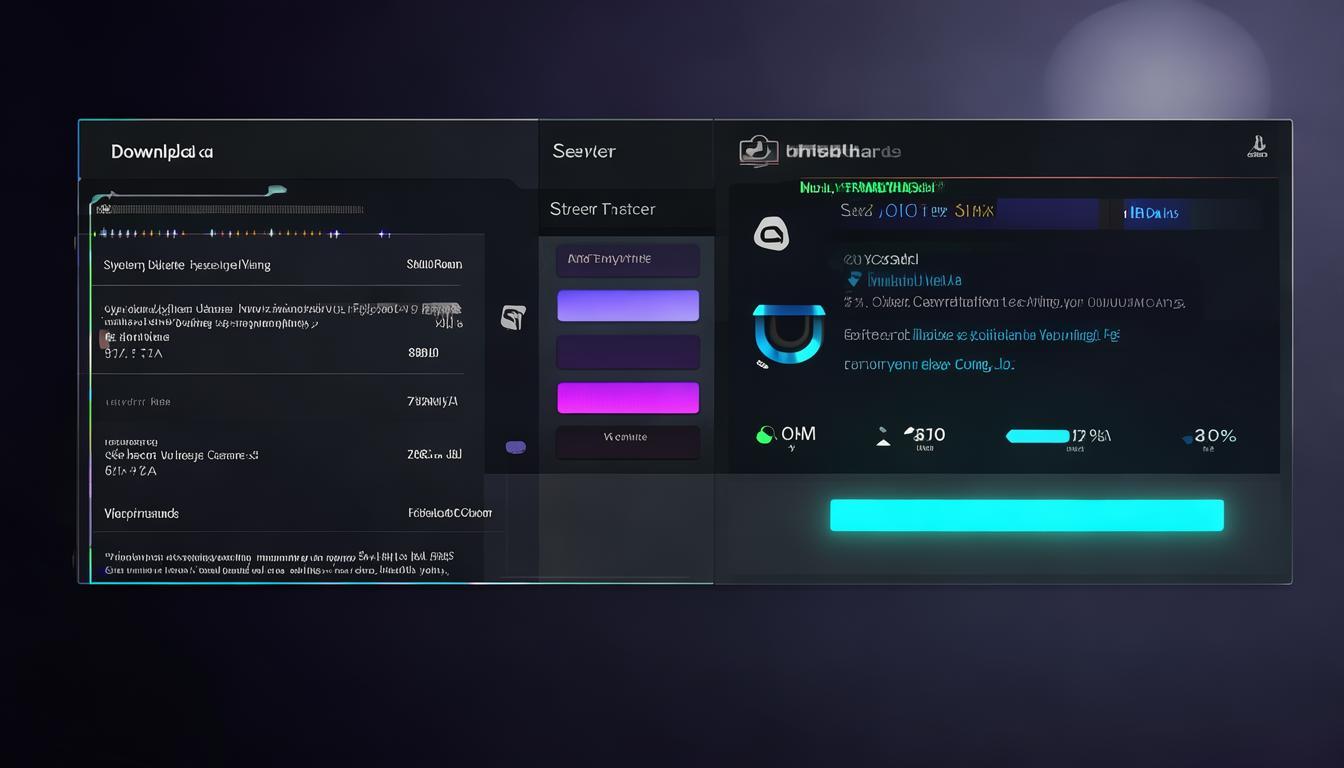Click the light purple gradient button
This screenshot has width=1344, height=768.
(628, 306)
